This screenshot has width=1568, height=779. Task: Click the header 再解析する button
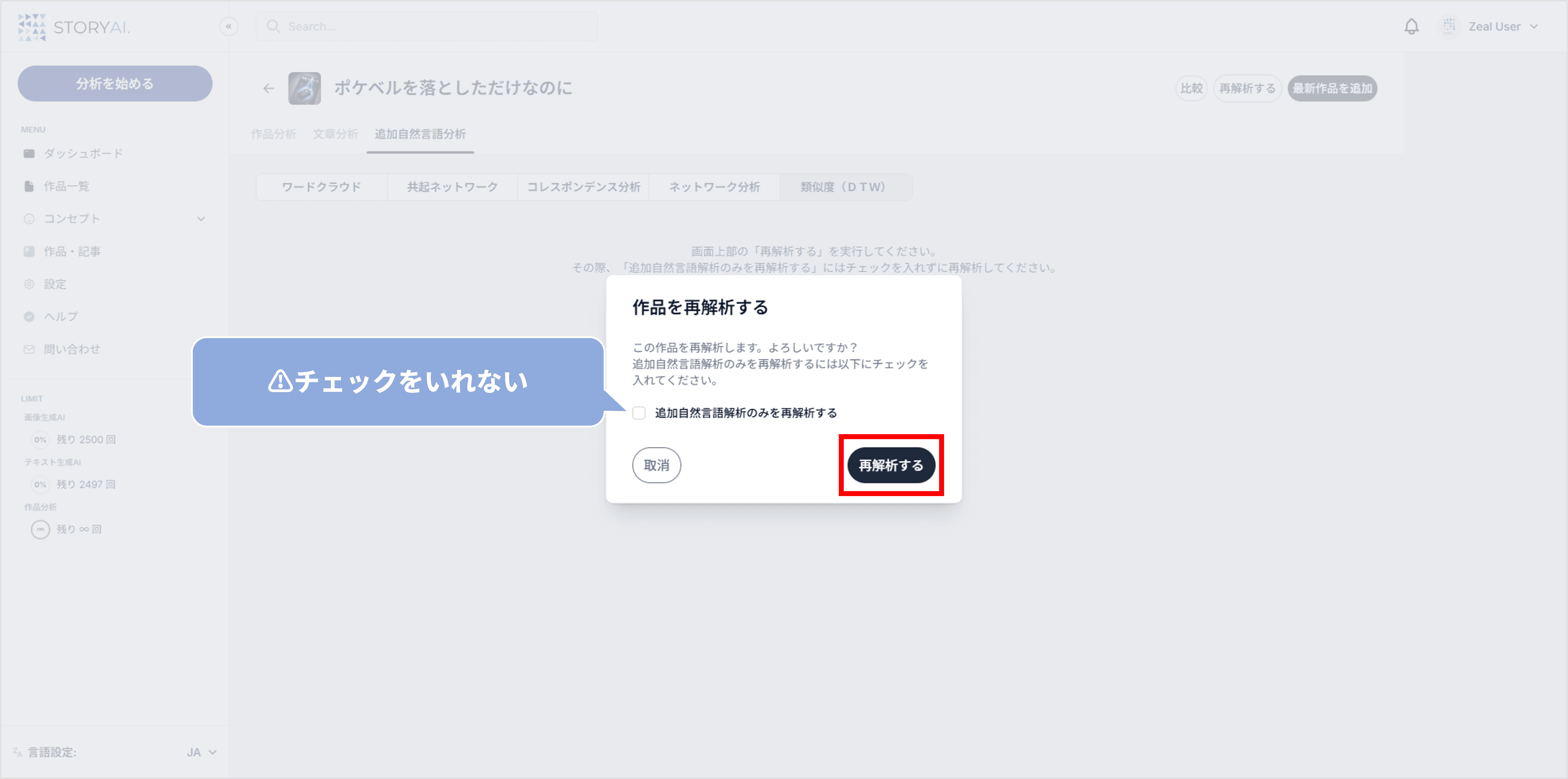pos(1247,88)
